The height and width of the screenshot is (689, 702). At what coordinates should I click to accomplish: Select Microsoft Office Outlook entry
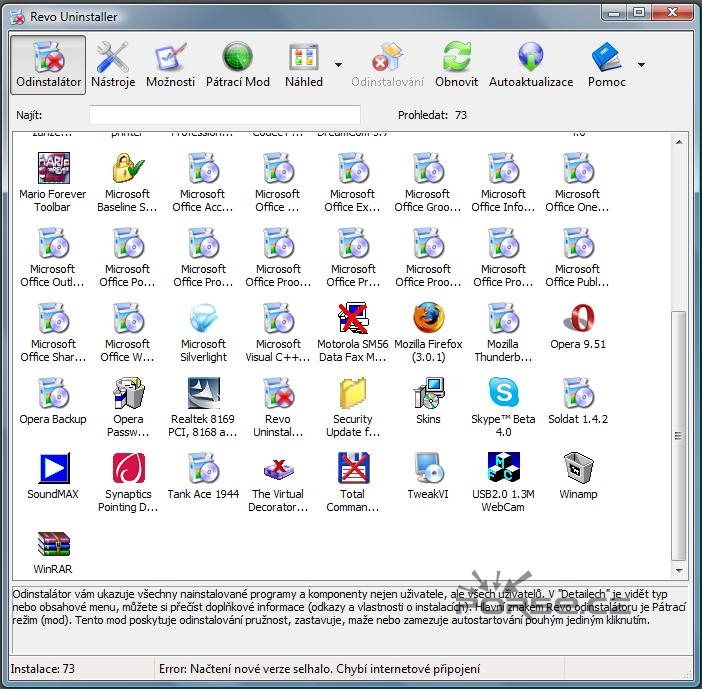click(x=53, y=257)
